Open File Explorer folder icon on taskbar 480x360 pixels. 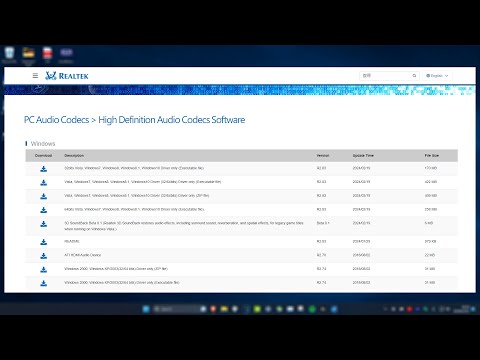click(x=224, y=309)
